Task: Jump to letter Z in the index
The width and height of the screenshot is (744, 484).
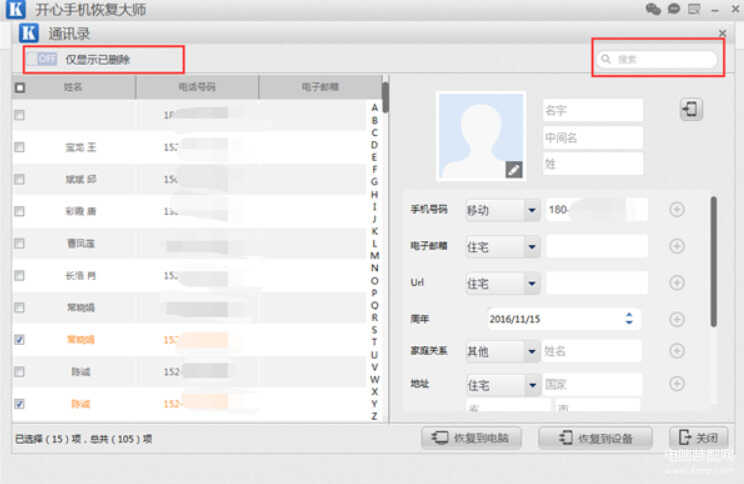Action: tap(374, 416)
